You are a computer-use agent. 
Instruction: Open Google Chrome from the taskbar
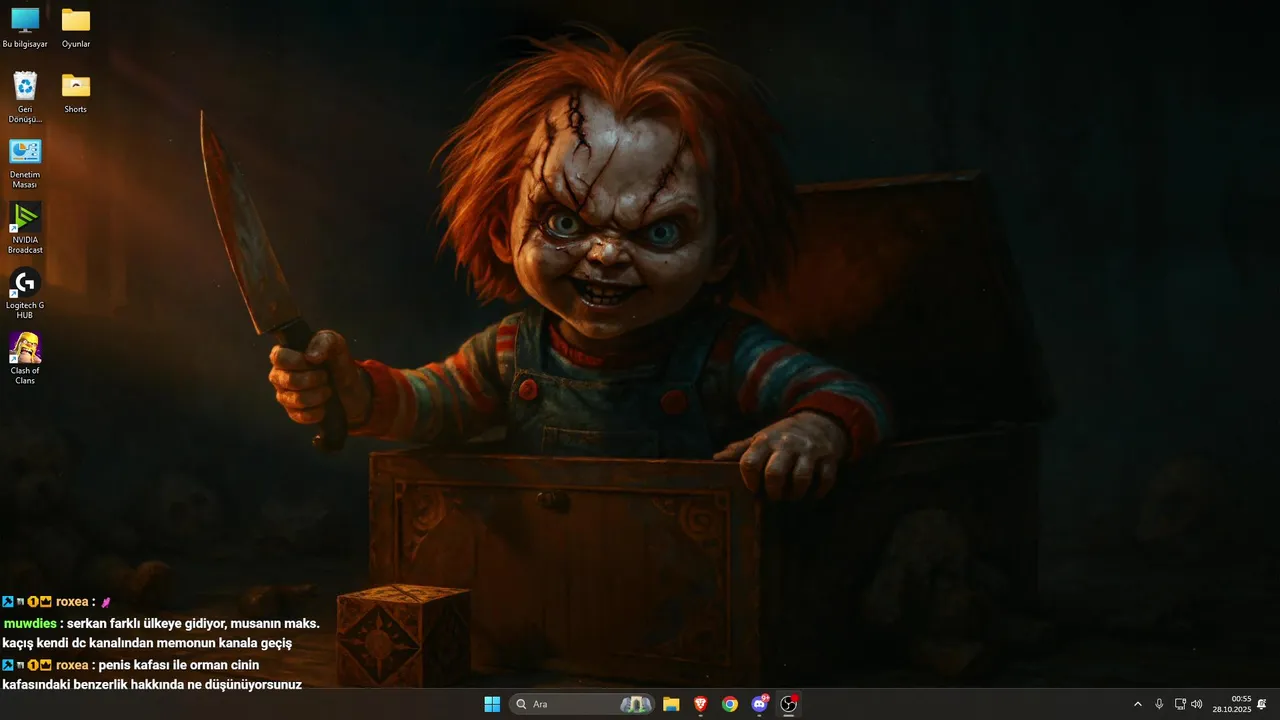point(730,704)
